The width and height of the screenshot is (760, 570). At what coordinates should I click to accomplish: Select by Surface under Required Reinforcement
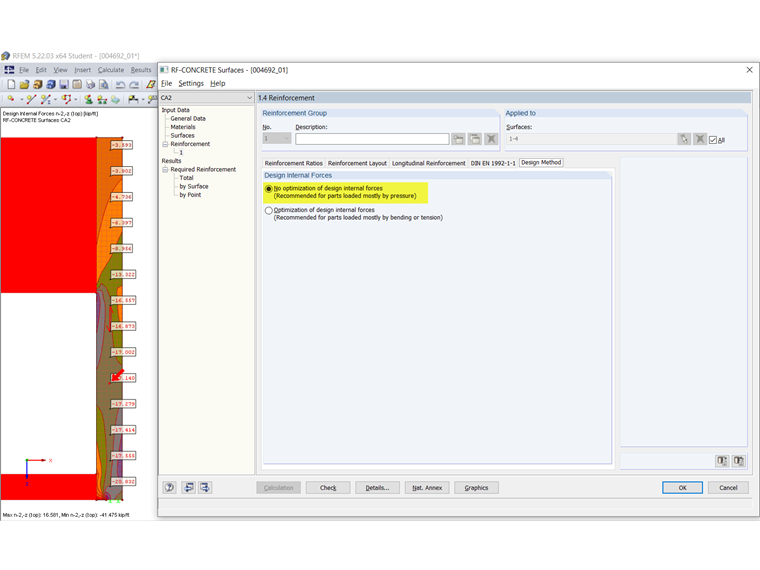(x=194, y=186)
